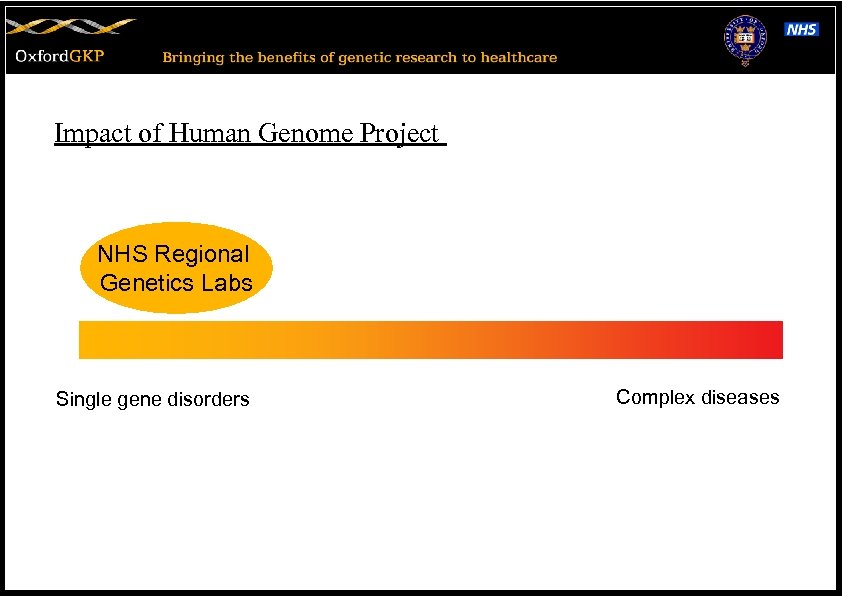The width and height of the screenshot is (842, 596).
Task: Select the "Genetics Labs" line in ellipse
Action: click(x=176, y=283)
